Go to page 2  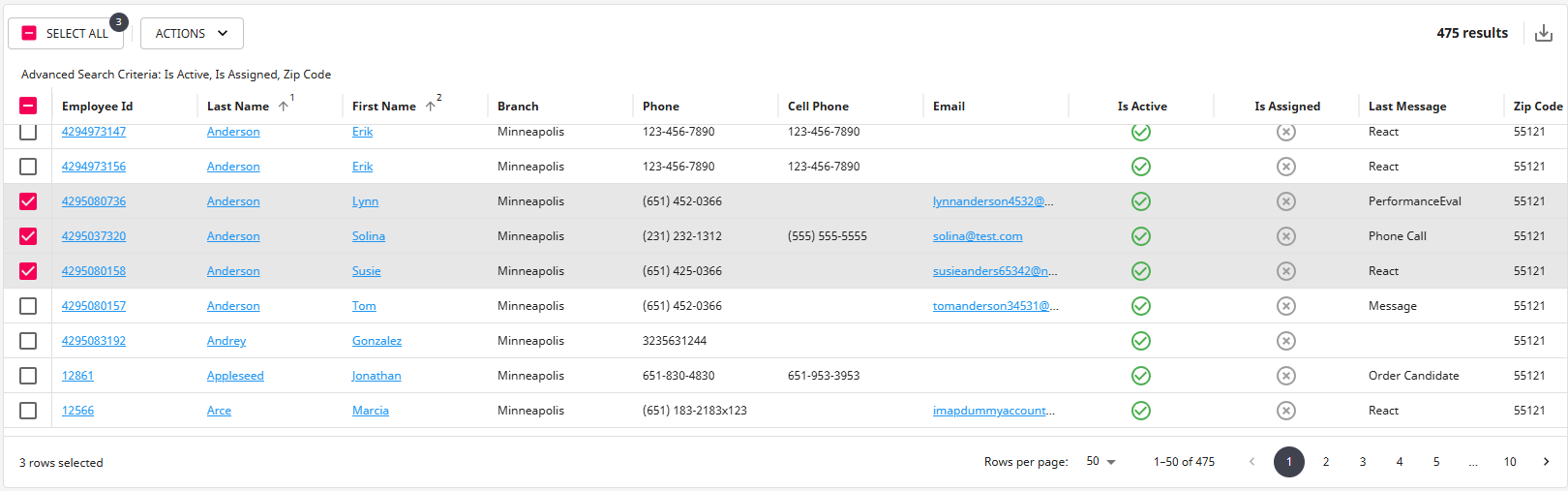1326,462
